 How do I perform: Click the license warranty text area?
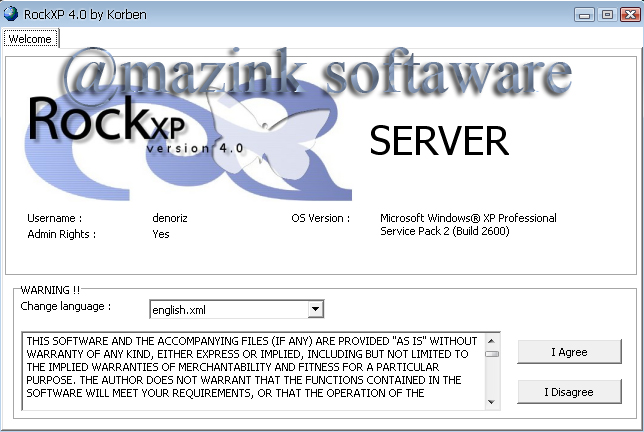point(253,371)
